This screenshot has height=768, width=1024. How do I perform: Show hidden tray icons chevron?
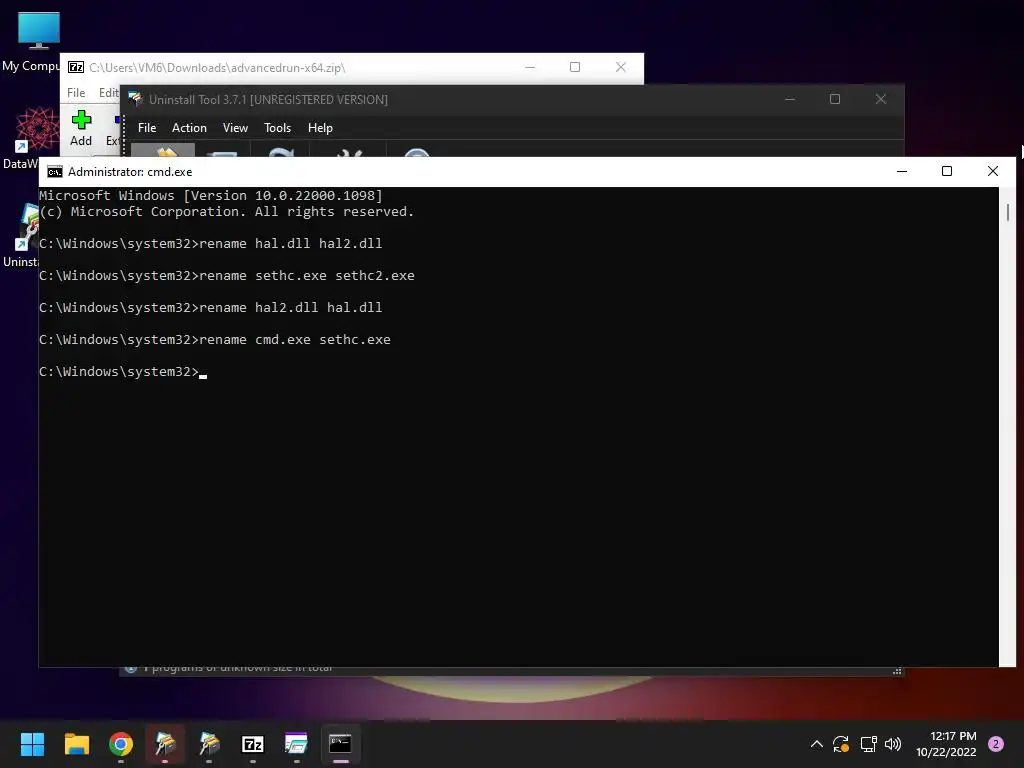tap(816, 744)
